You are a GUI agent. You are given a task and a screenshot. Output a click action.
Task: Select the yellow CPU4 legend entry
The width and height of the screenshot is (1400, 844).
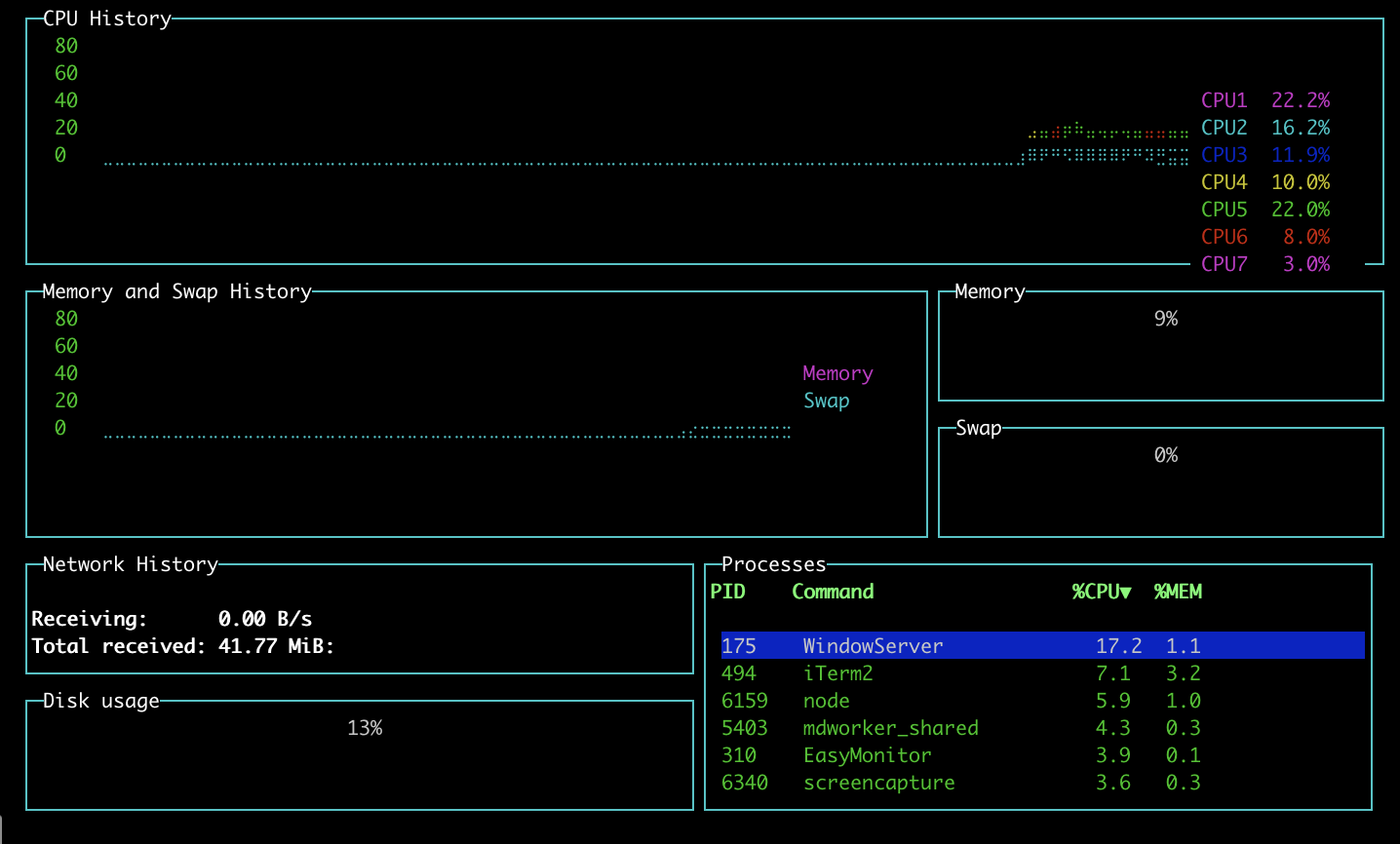(x=1224, y=182)
